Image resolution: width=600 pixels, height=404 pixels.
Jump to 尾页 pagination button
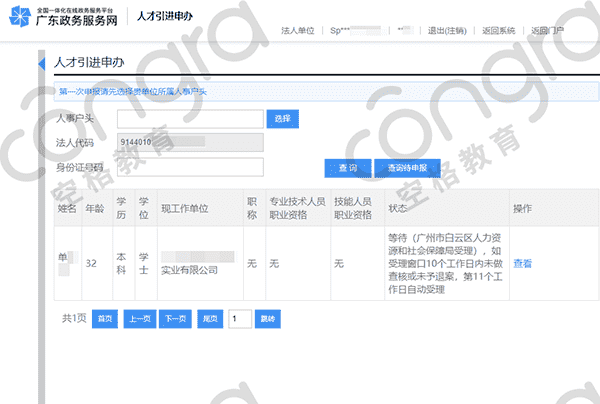(x=210, y=319)
